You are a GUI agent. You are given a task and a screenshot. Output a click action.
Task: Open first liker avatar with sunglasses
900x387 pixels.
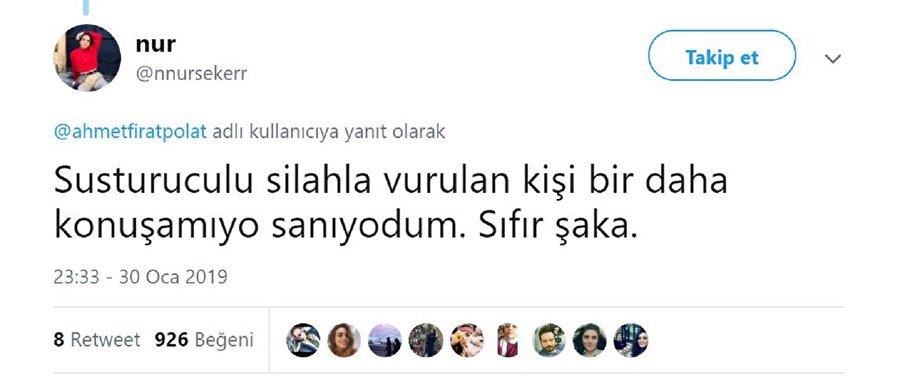click(302, 340)
